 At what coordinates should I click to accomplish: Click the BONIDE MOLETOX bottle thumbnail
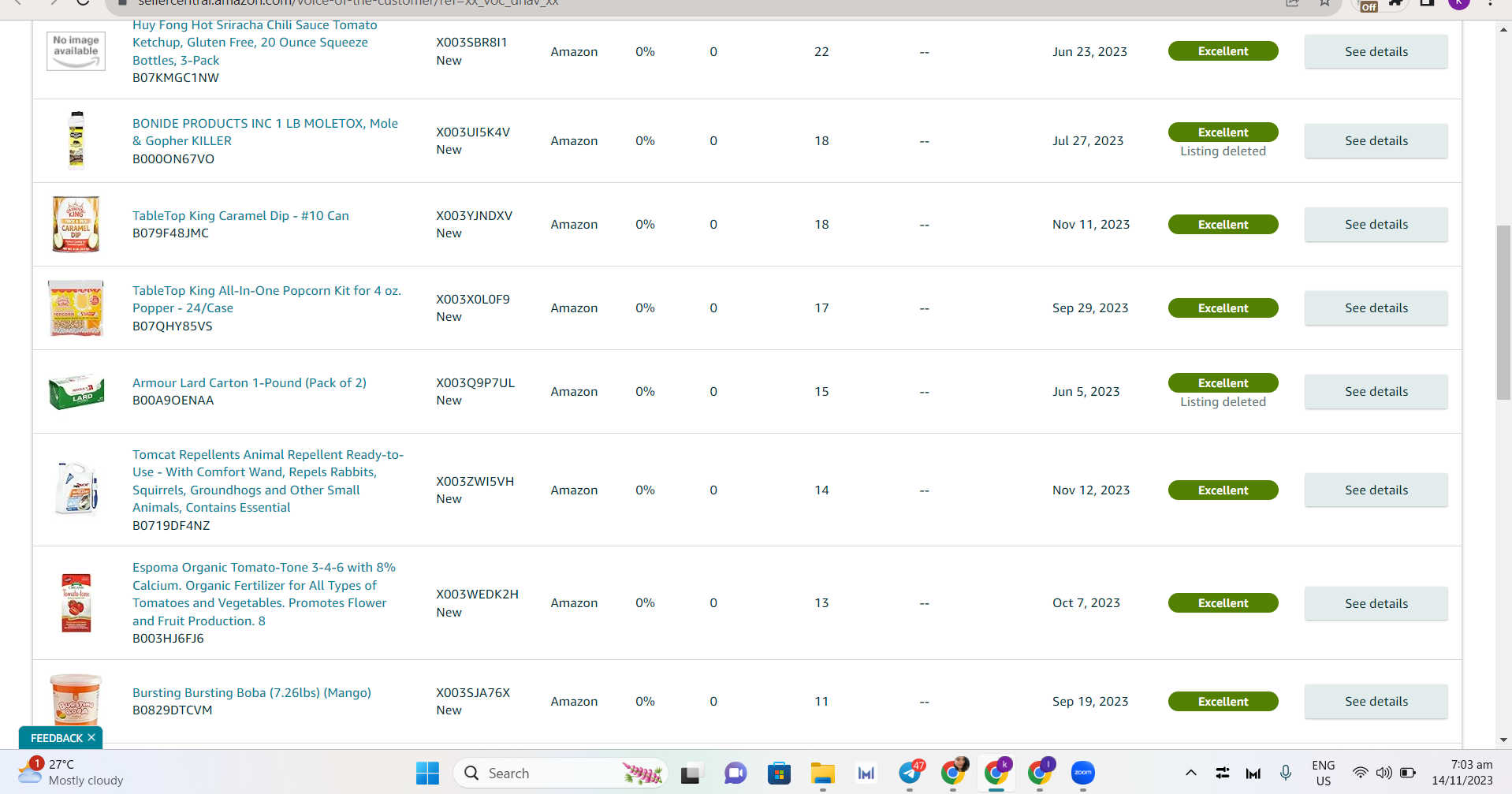point(76,140)
